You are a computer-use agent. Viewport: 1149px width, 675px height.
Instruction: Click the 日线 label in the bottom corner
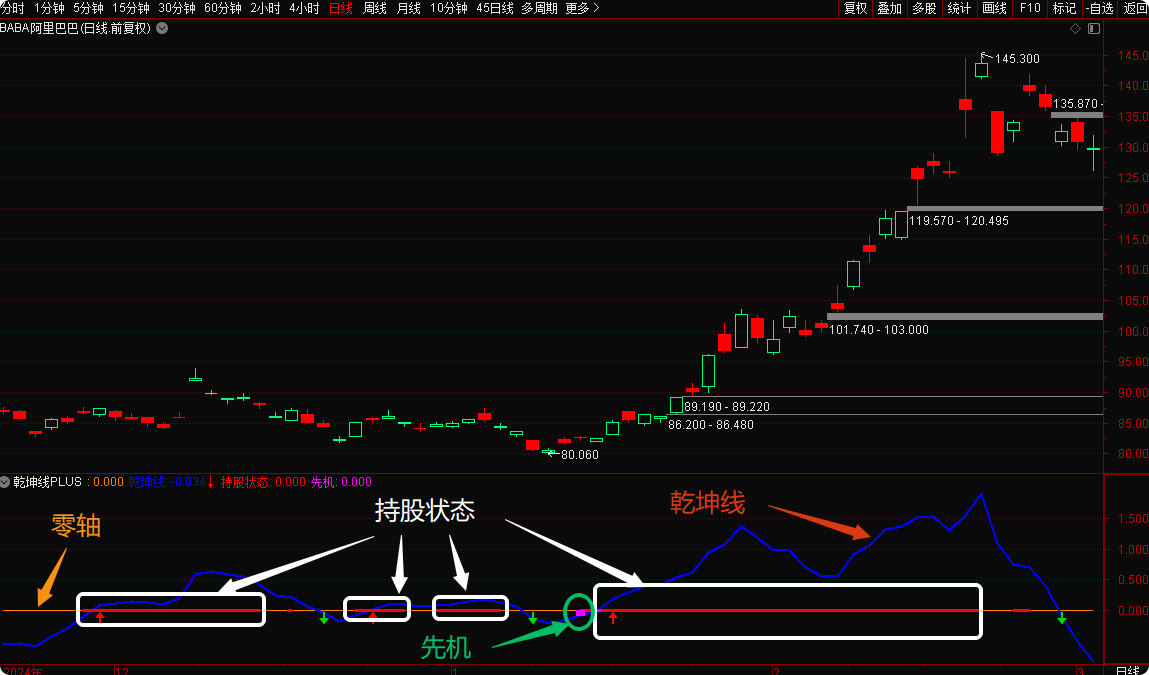pyautogui.click(x=1127, y=670)
